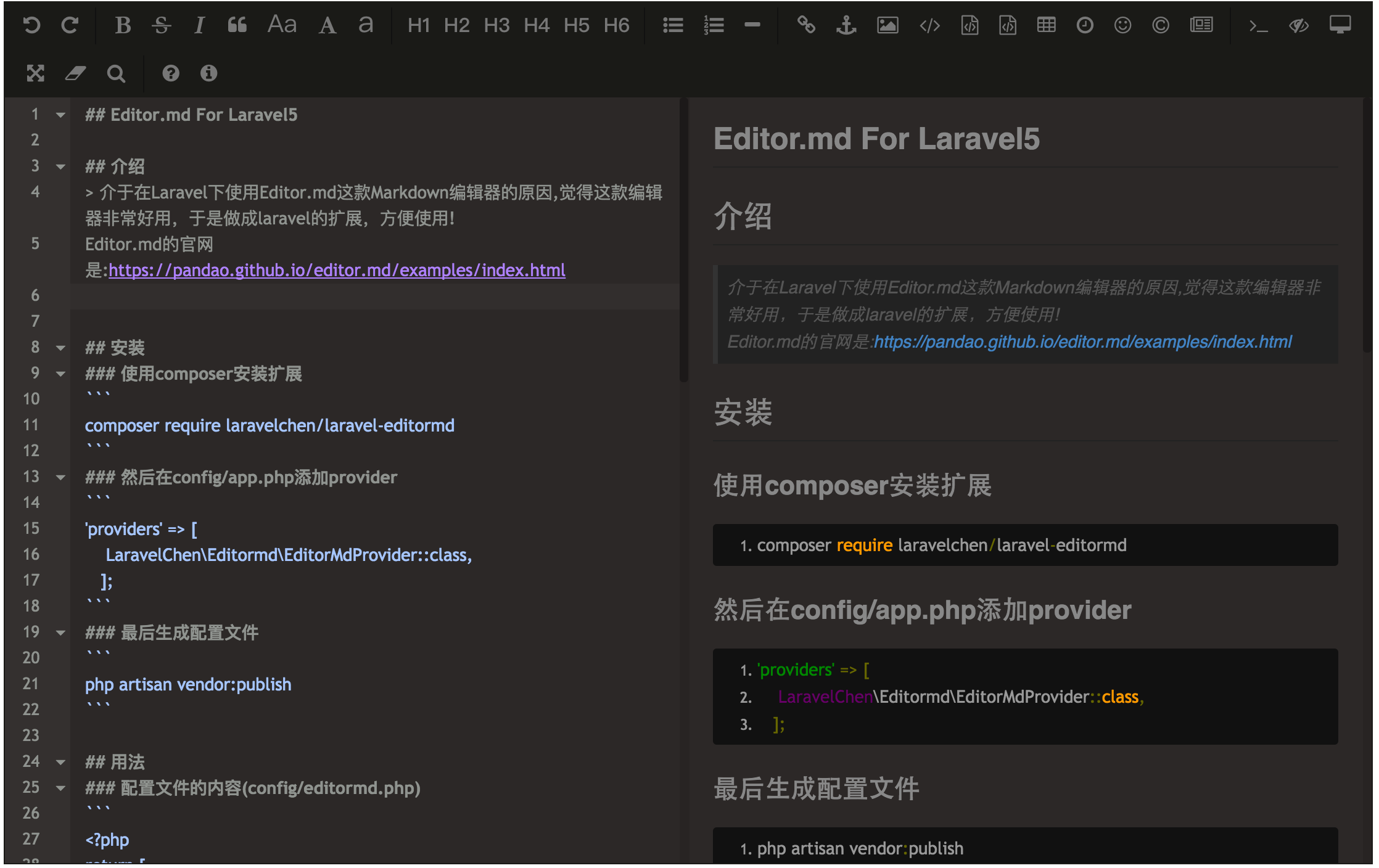Insert H5 heading
Image resolution: width=1379 pixels, height=868 pixels.
click(577, 25)
